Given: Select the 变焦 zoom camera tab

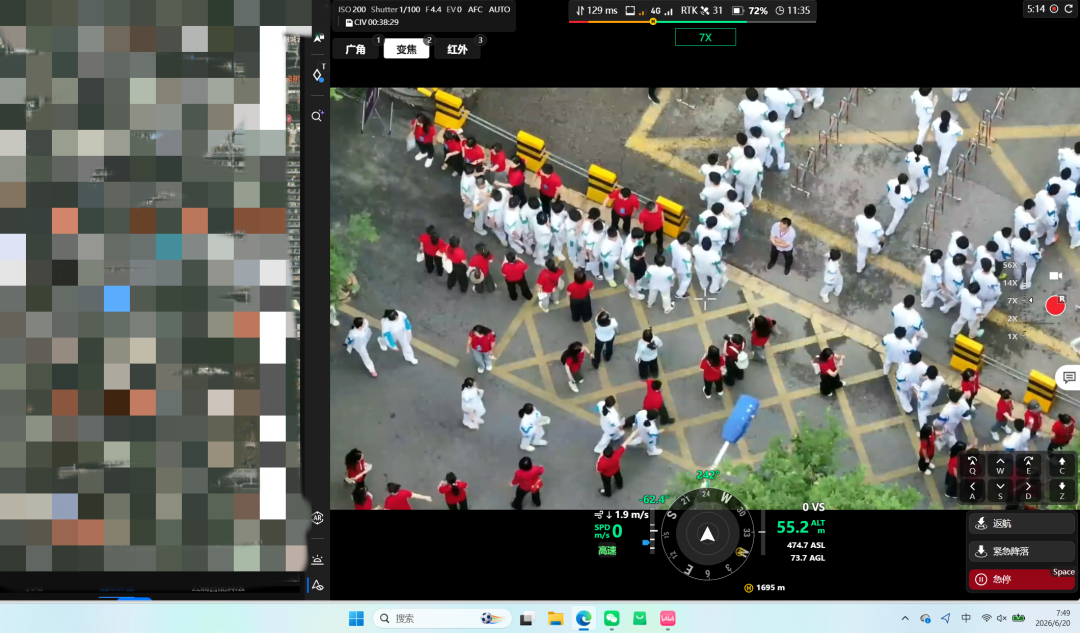Looking at the screenshot, I should click(x=406, y=49).
